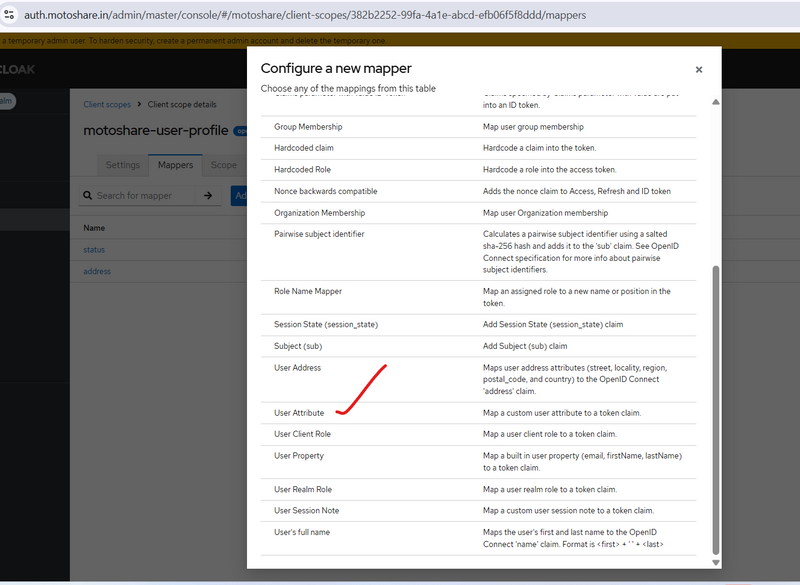Select the User's full name mapper
This screenshot has height=585, width=800.
303,532
